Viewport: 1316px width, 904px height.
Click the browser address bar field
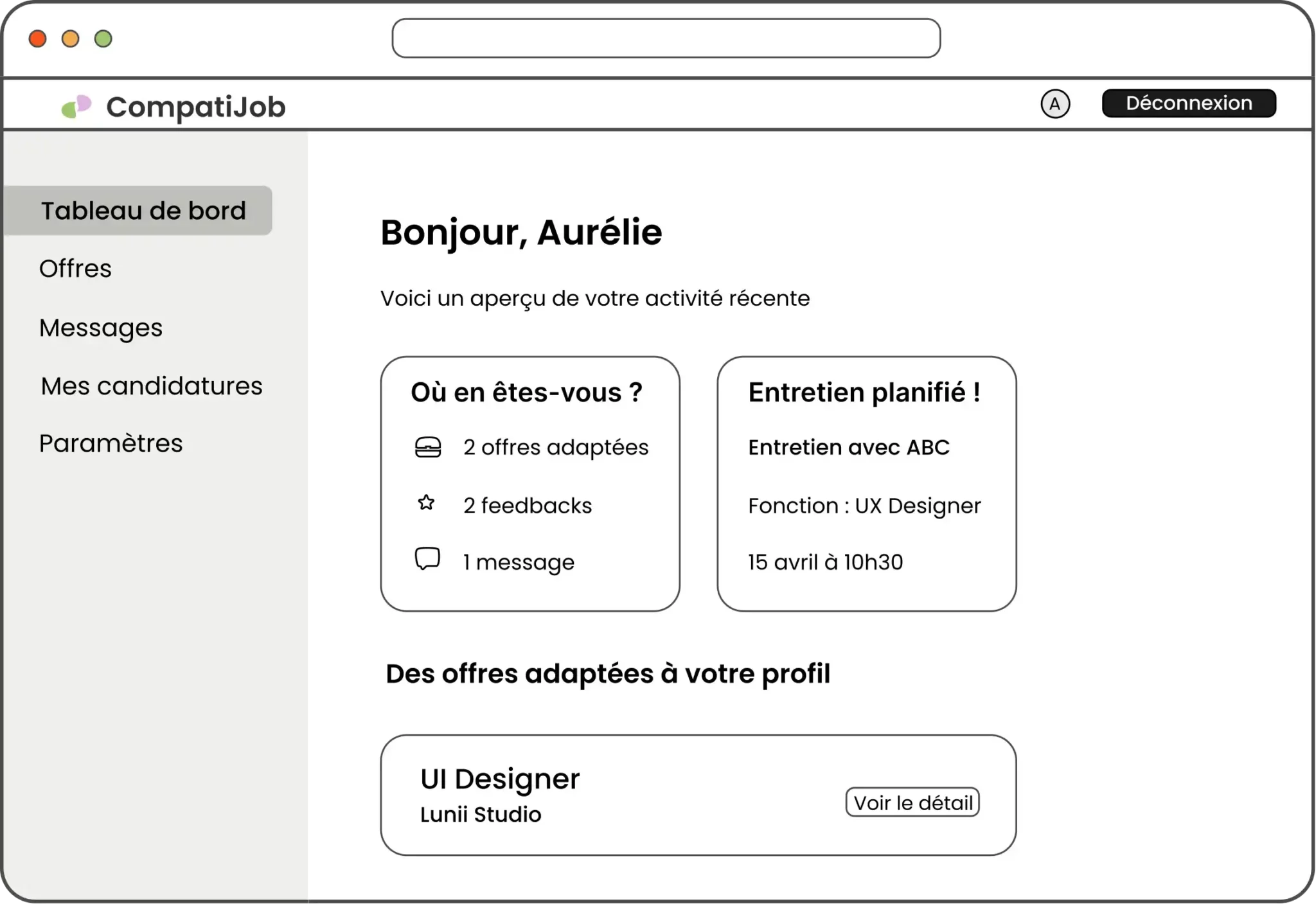tap(666, 39)
